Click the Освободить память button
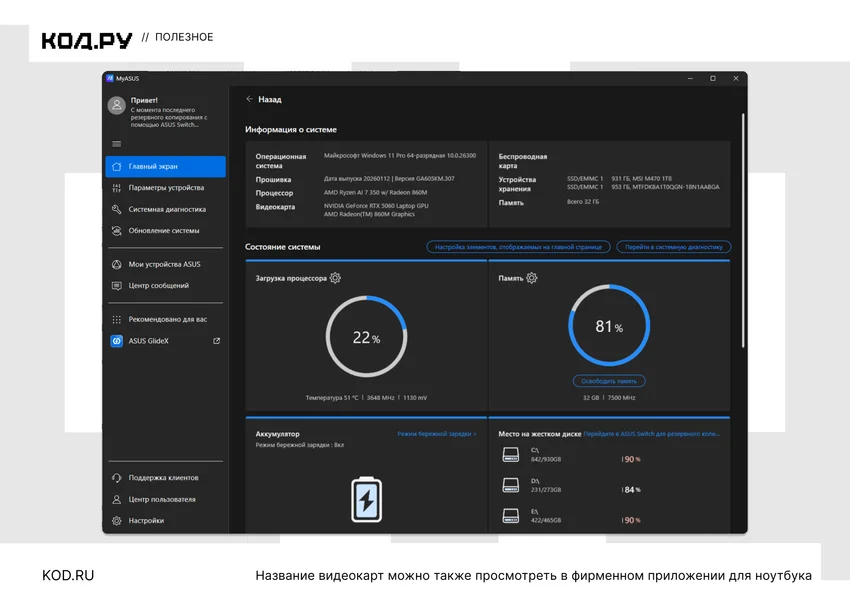 click(x=609, y=381)
